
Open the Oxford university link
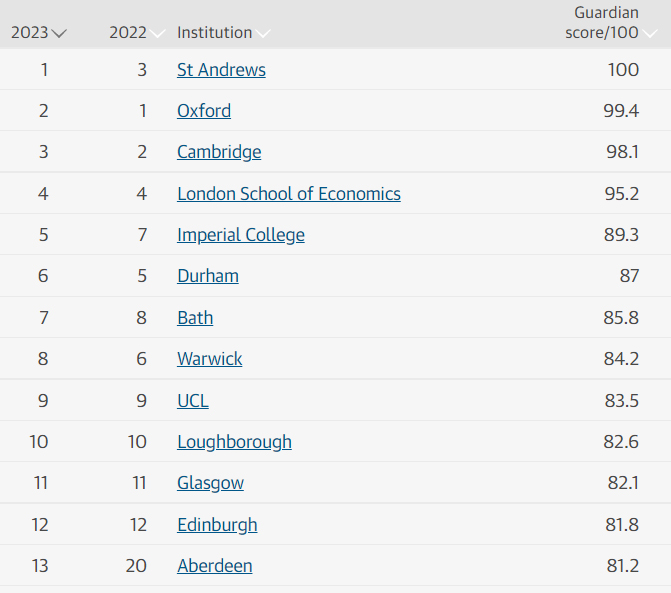tap(204, 111)
